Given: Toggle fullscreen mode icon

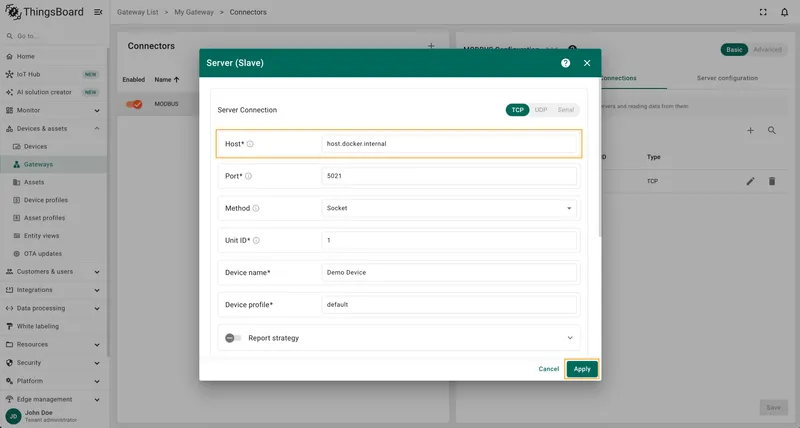Looking at the screenshot, I should [x=763, y=12].
